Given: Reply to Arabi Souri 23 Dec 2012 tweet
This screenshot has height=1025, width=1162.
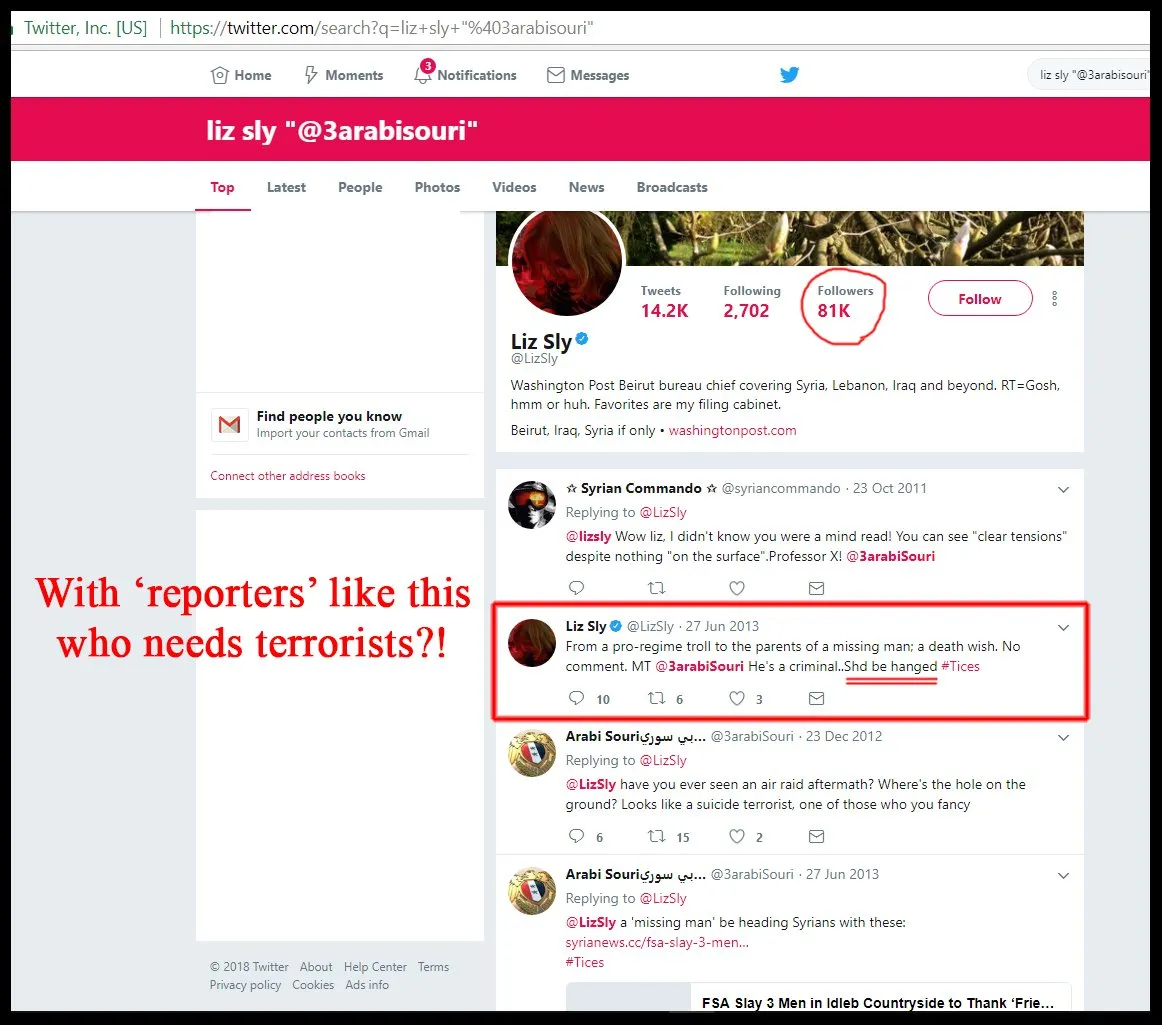Looking at the screenshot, I should 577,836.
